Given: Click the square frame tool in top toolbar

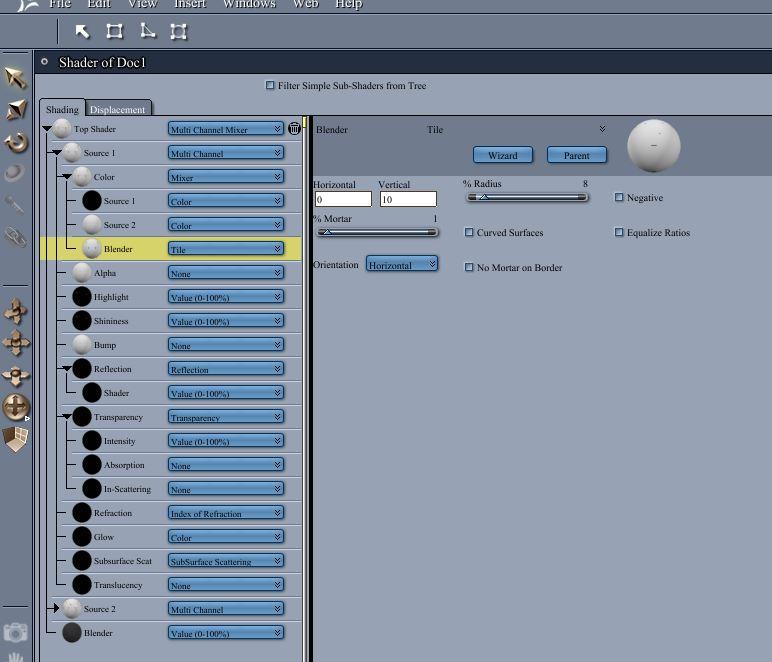Looking at the screenshot, I should [x=114, y=32].
